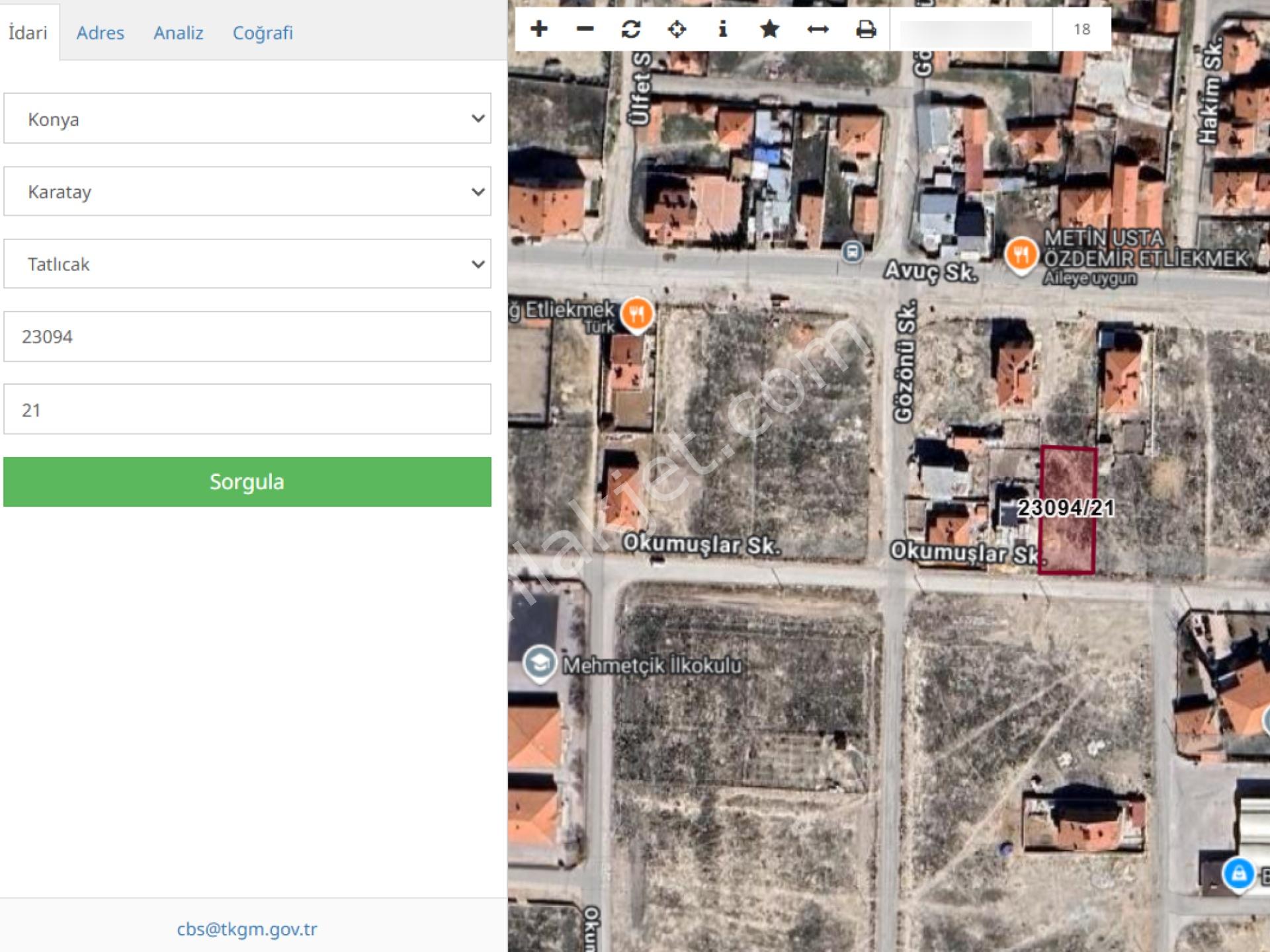This screenshot has height=952, width=1270.
Task: Select the Coğrafi tab
Action: (x=263, y=32)
